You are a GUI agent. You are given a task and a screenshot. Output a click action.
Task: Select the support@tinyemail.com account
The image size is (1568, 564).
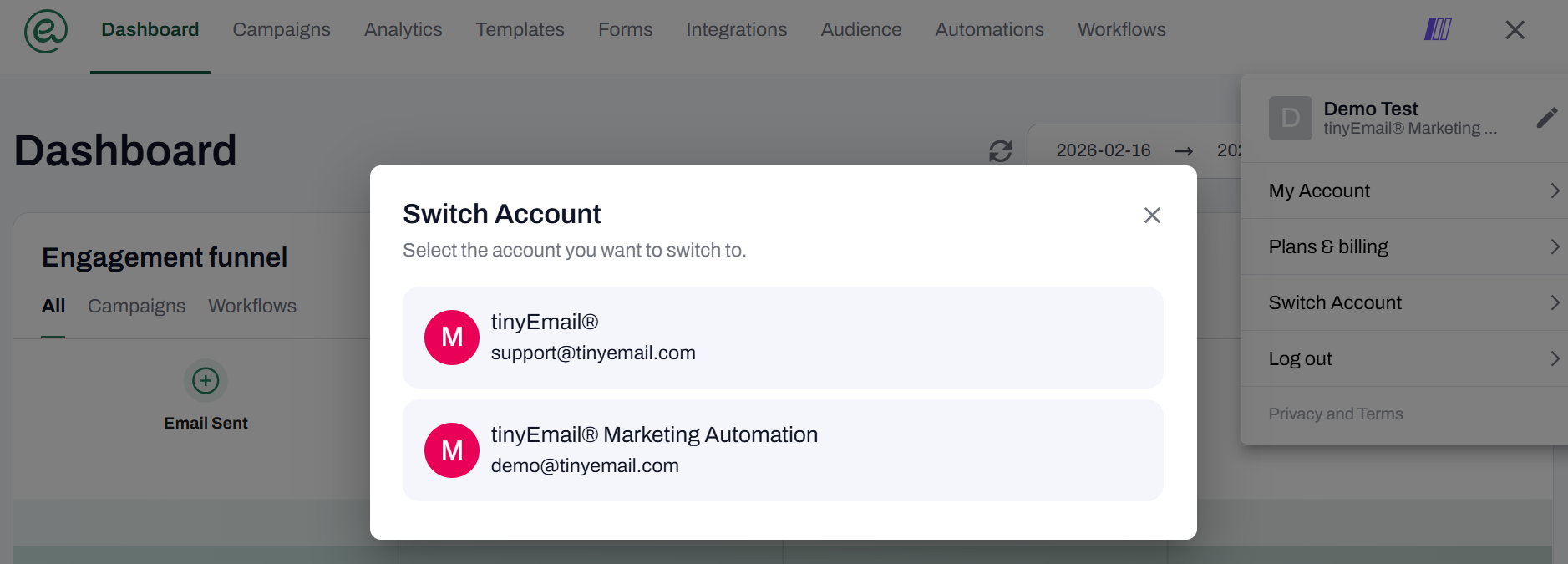click(x=782, y=338)
